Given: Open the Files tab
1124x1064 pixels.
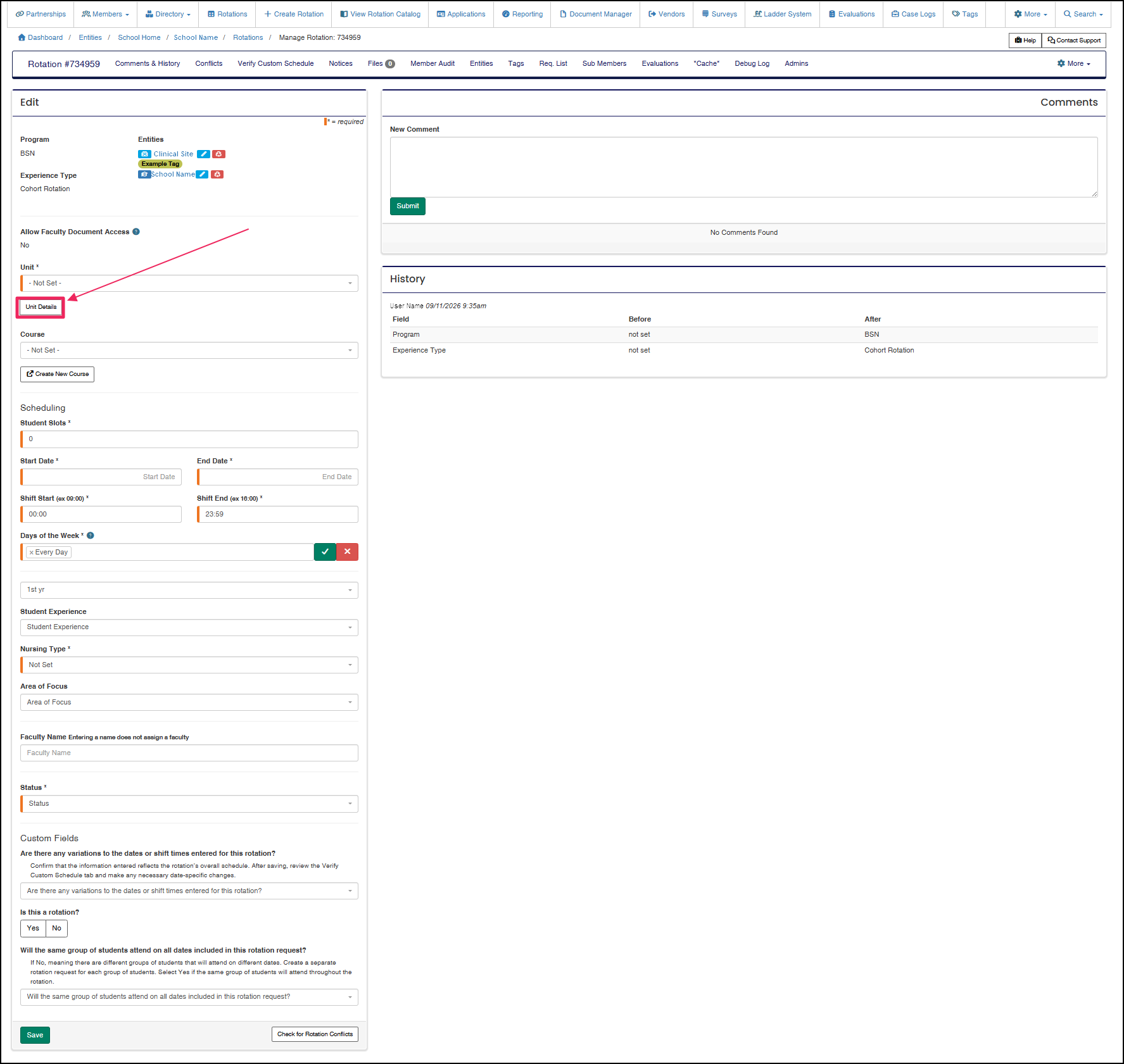Looking at the screenshot, I should coord(381,63).
